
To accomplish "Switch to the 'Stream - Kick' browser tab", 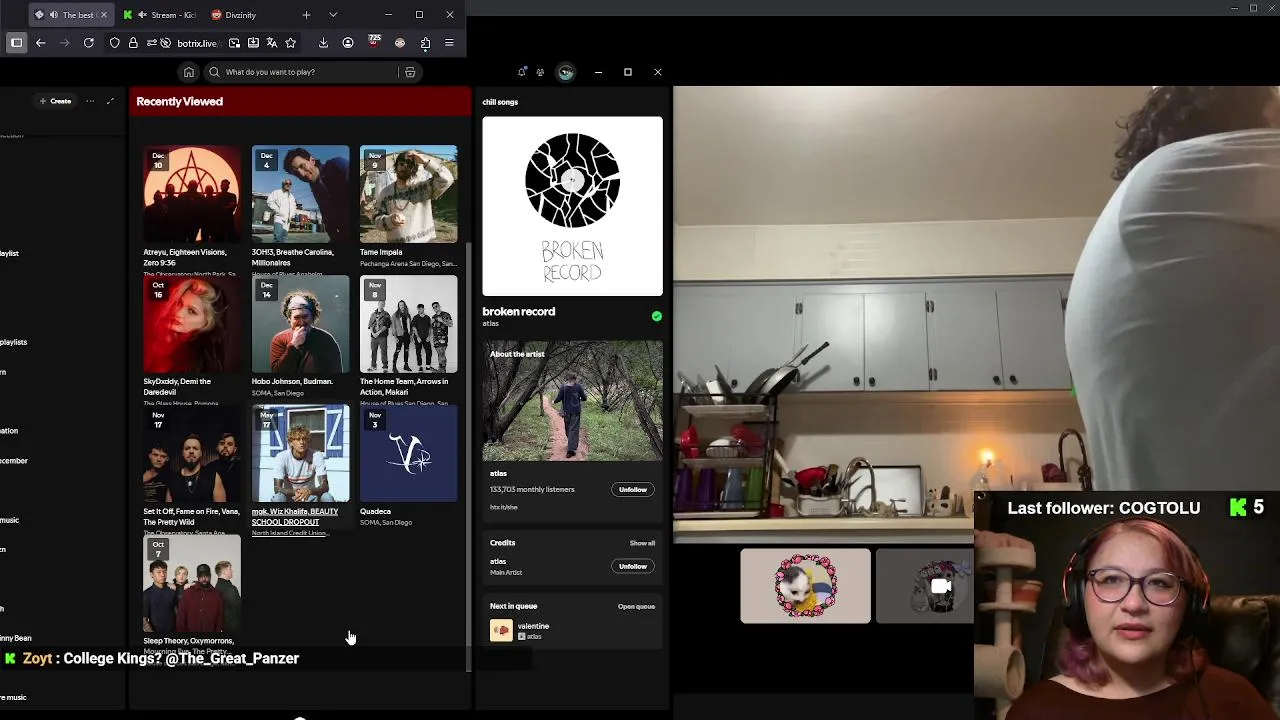I will (160, 15).
